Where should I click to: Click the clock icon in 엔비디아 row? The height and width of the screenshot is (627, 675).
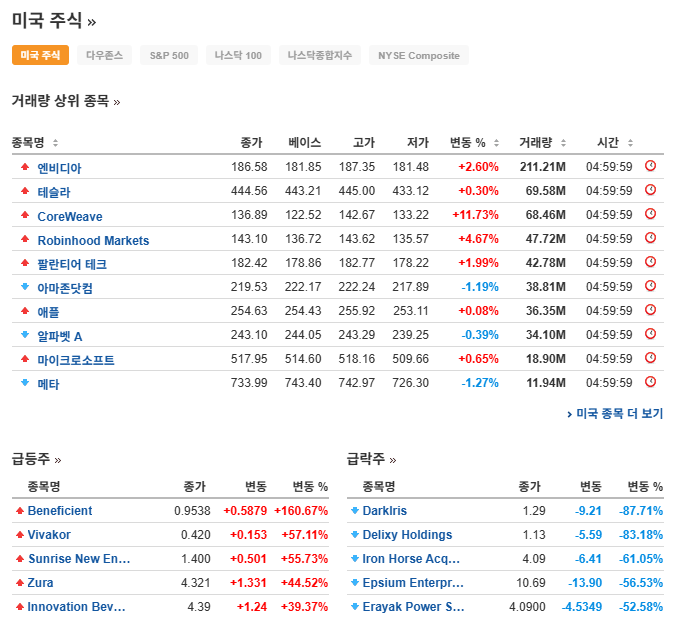pos(650,166)
